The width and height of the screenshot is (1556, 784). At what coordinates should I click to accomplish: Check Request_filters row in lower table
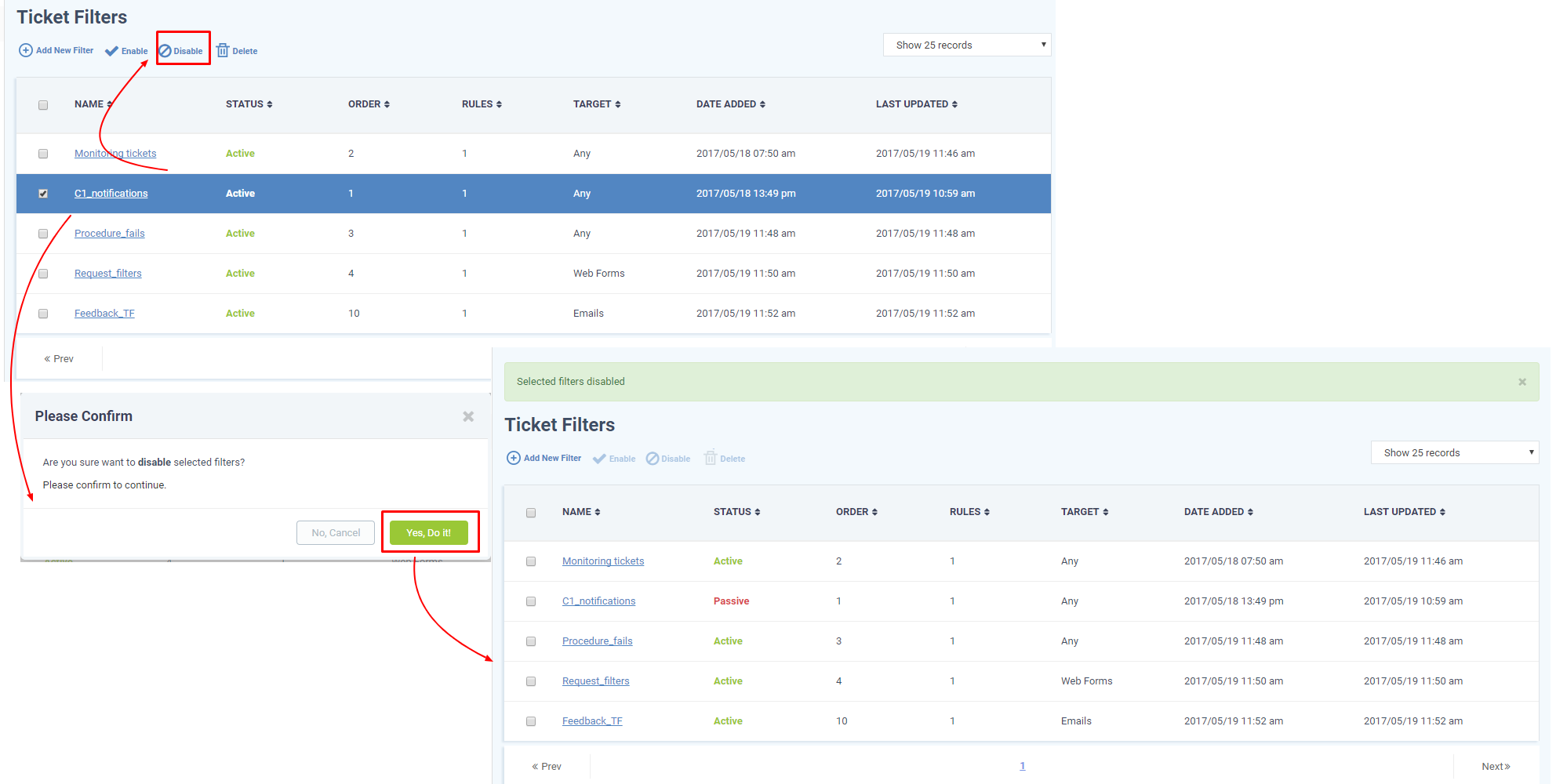tap(531, 681)
